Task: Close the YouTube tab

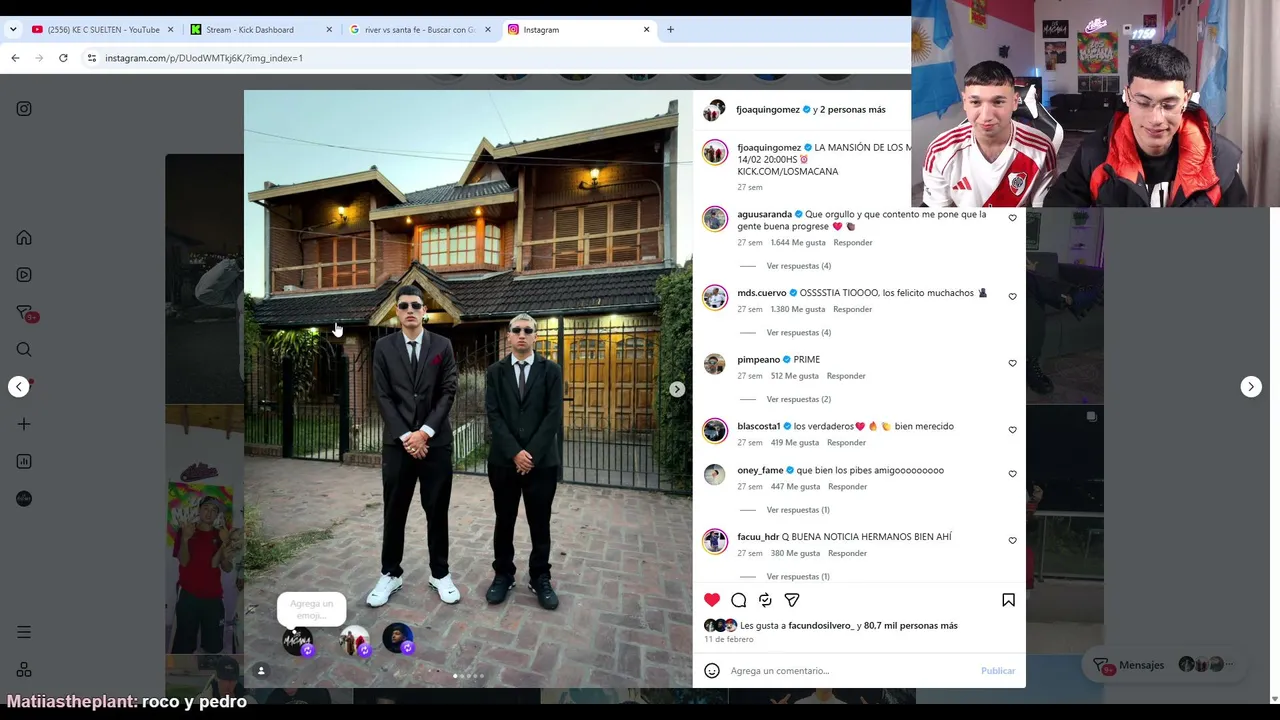Action: click(170, 30)
